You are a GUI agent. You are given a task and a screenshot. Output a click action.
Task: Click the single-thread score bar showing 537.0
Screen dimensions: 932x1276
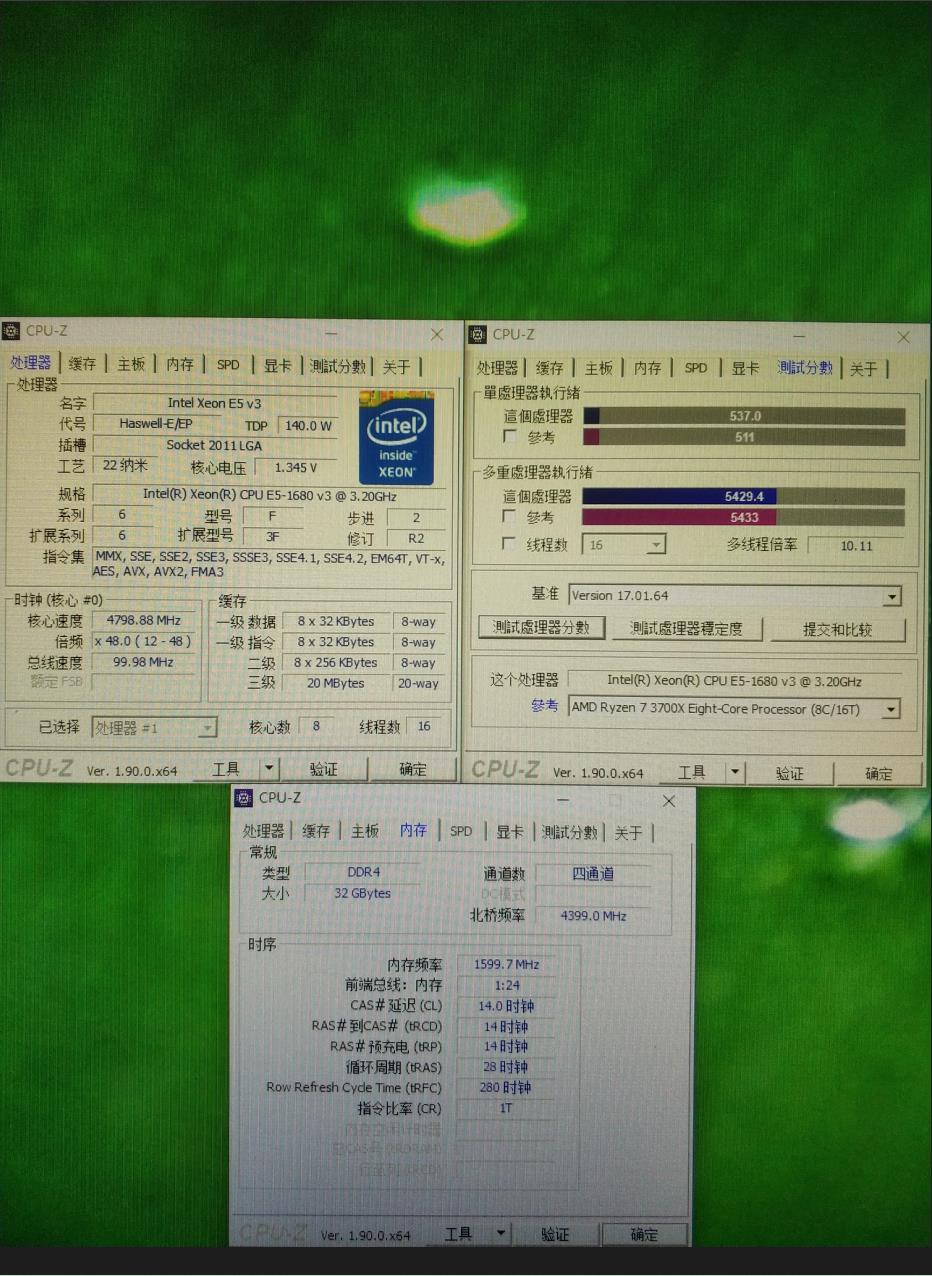click(744, 416)
